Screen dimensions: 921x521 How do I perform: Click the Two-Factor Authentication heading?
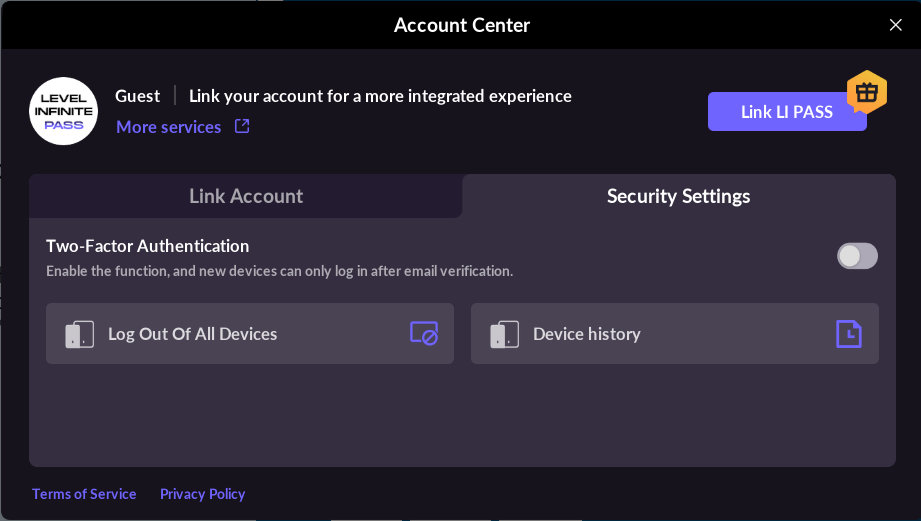pyautogui.click(x=147, y=246)
